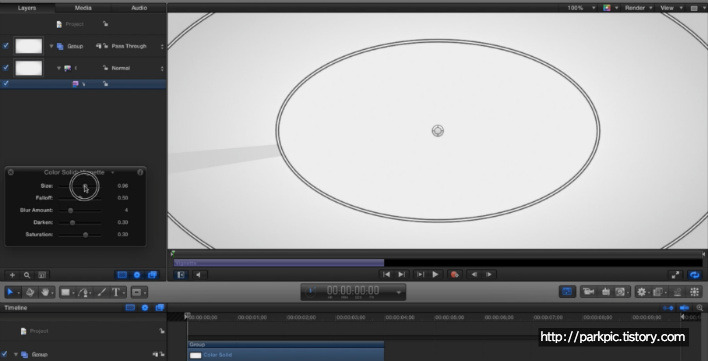708x361 pixels.
Task: Toggle loop playback button
Action: pyautogui.click(x=694, y=274)
